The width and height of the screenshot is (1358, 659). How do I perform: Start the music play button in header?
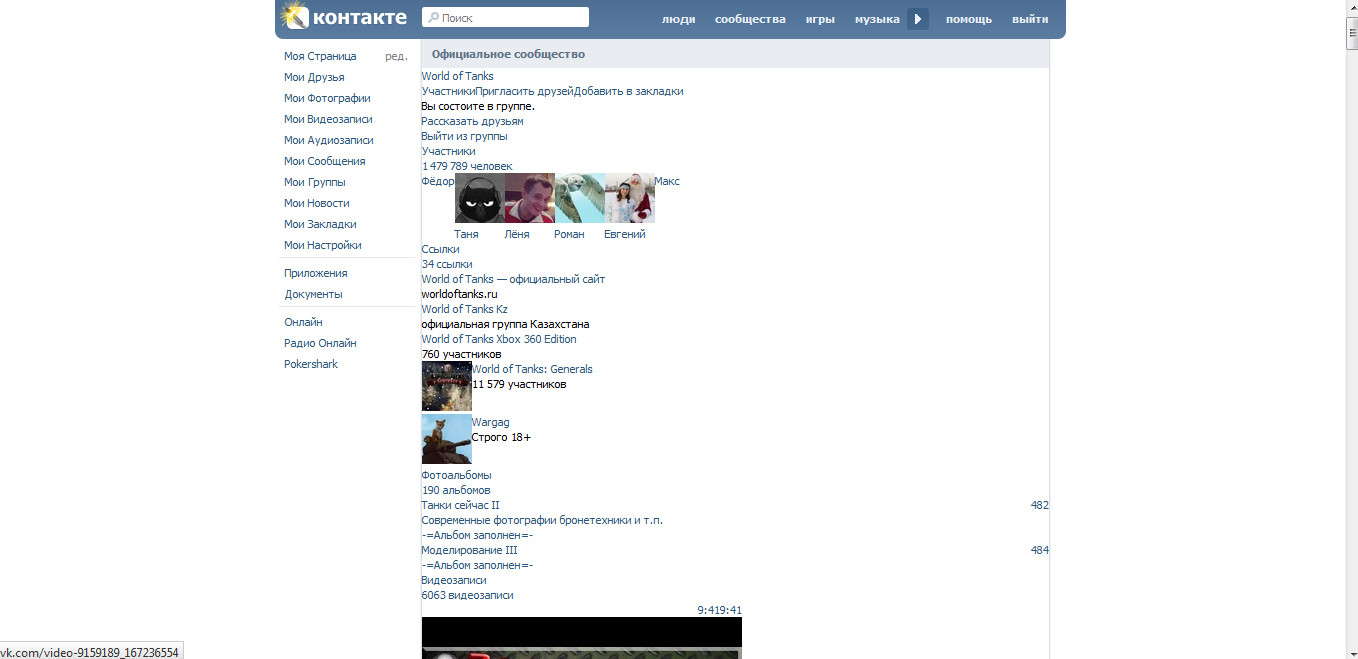(x=918, y=19)
